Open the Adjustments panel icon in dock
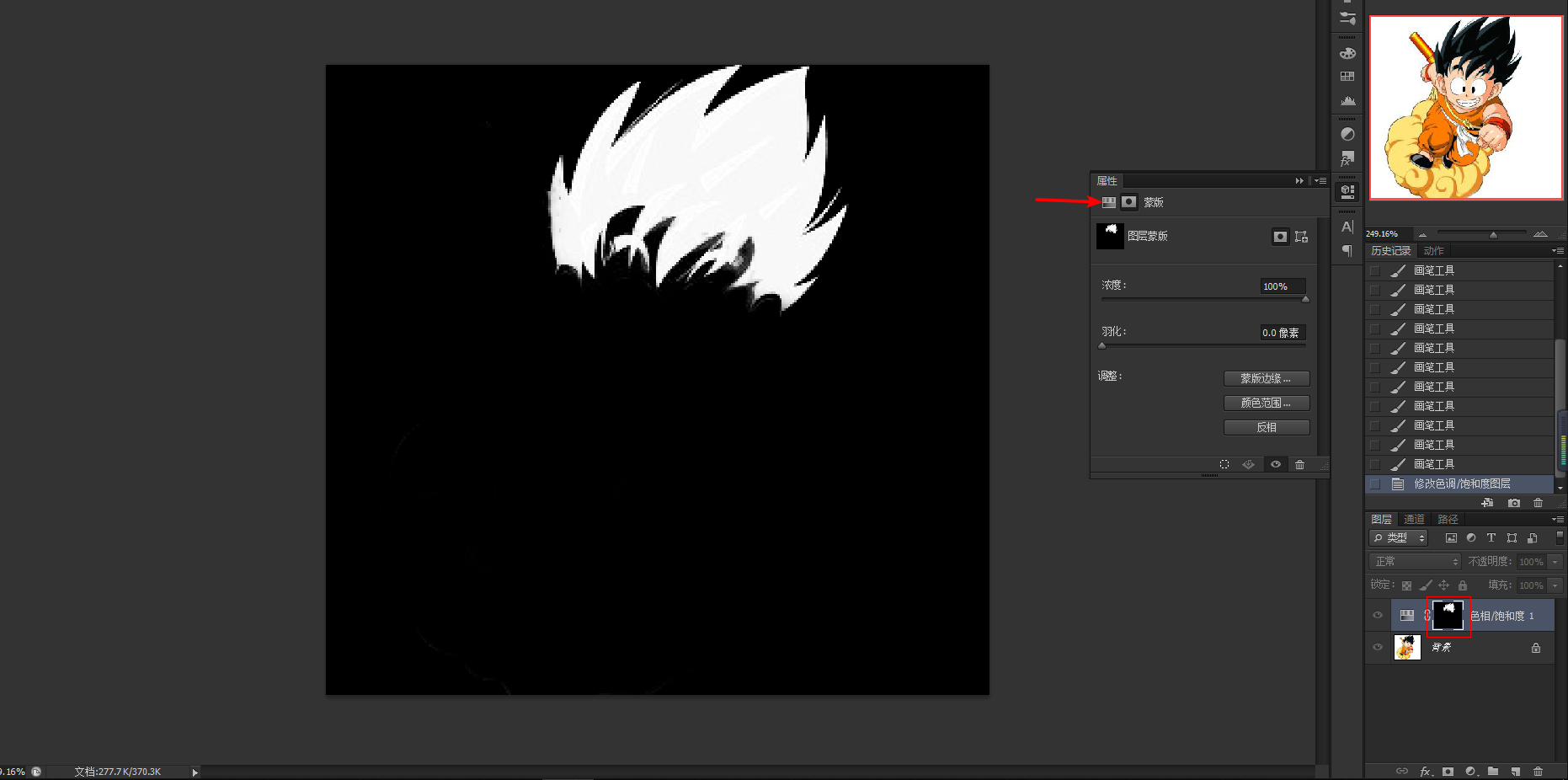Image resolution: width=1568 pixels, height=780 pixels. click(x=1347, y=134)
